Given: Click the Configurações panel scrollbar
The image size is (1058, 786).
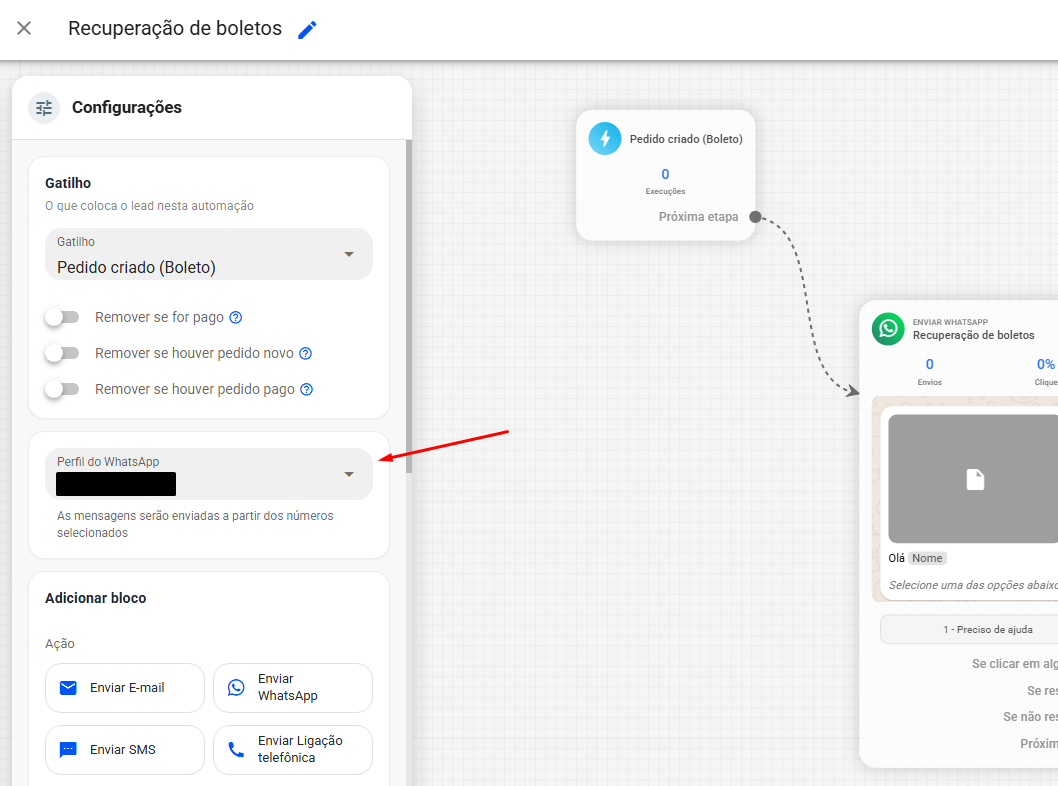Looking at the screenshot, I should click(409, 307).
